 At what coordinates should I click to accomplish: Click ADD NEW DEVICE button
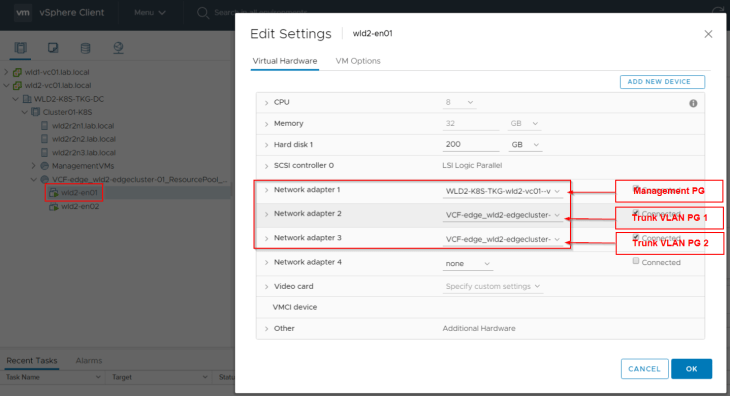pos(662,82)
